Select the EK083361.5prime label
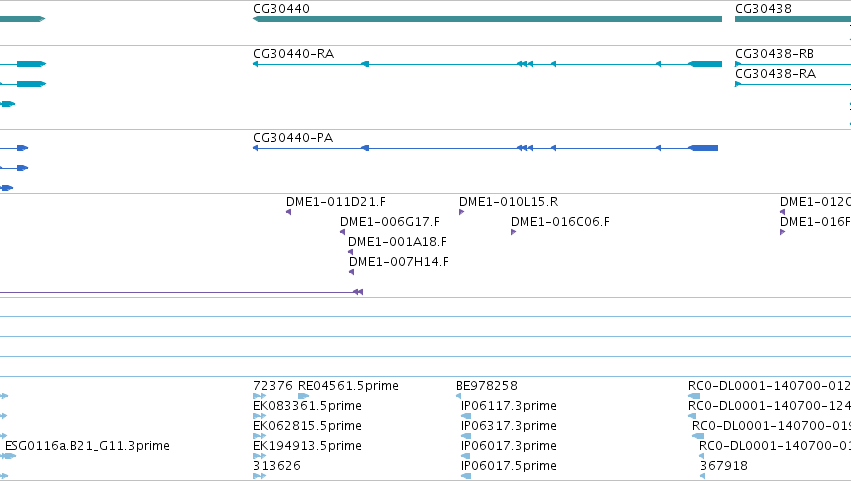The height and width of the screenshot is (481, 851). click(307, 406)
